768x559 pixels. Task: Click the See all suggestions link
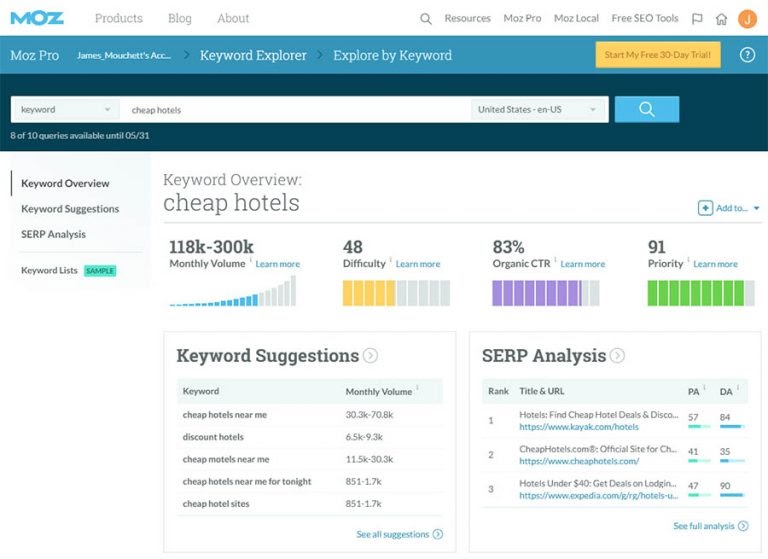[393, 534]
